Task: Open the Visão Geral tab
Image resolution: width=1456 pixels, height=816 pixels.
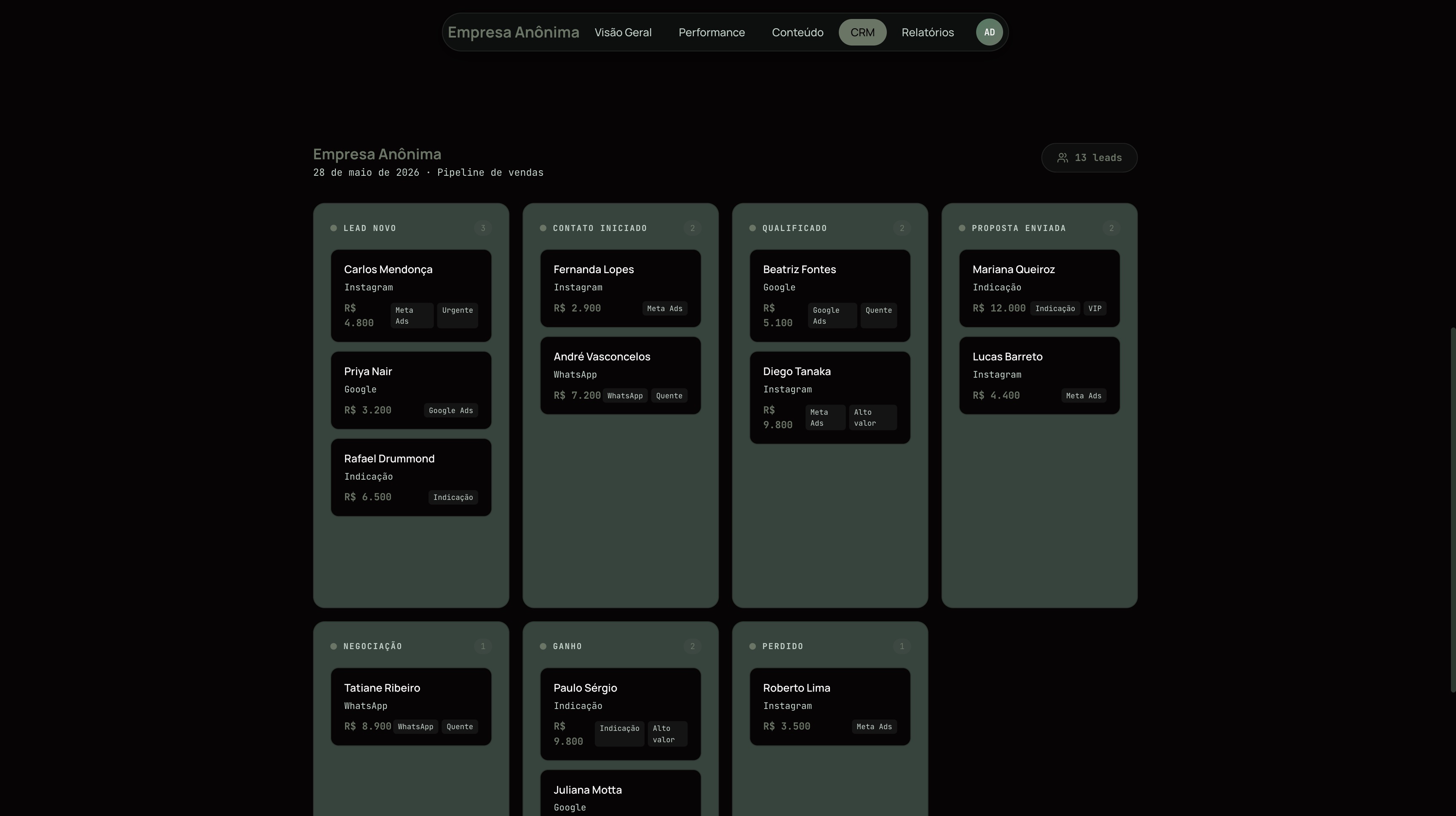Action: 623,32
